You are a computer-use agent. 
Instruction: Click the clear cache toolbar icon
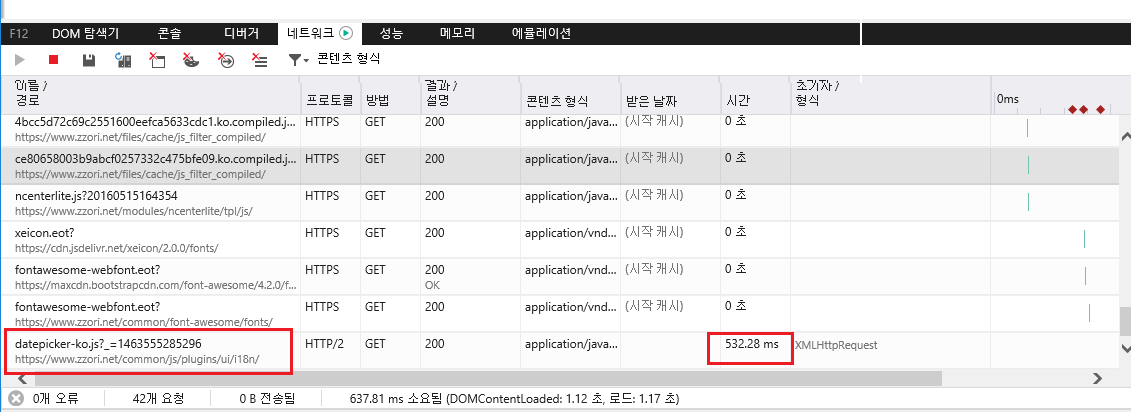(x=157, y=60)
